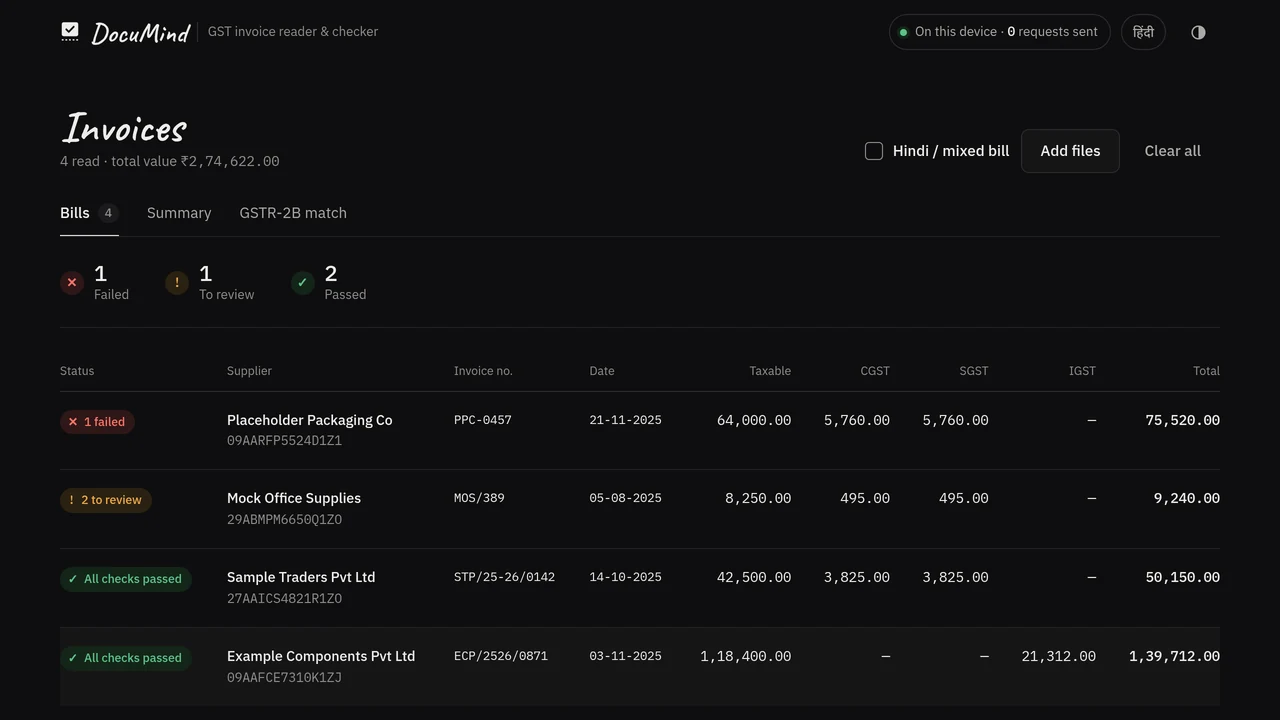
Task: Click the DocuMind logo icon
Action: click(x=70, y=32)
